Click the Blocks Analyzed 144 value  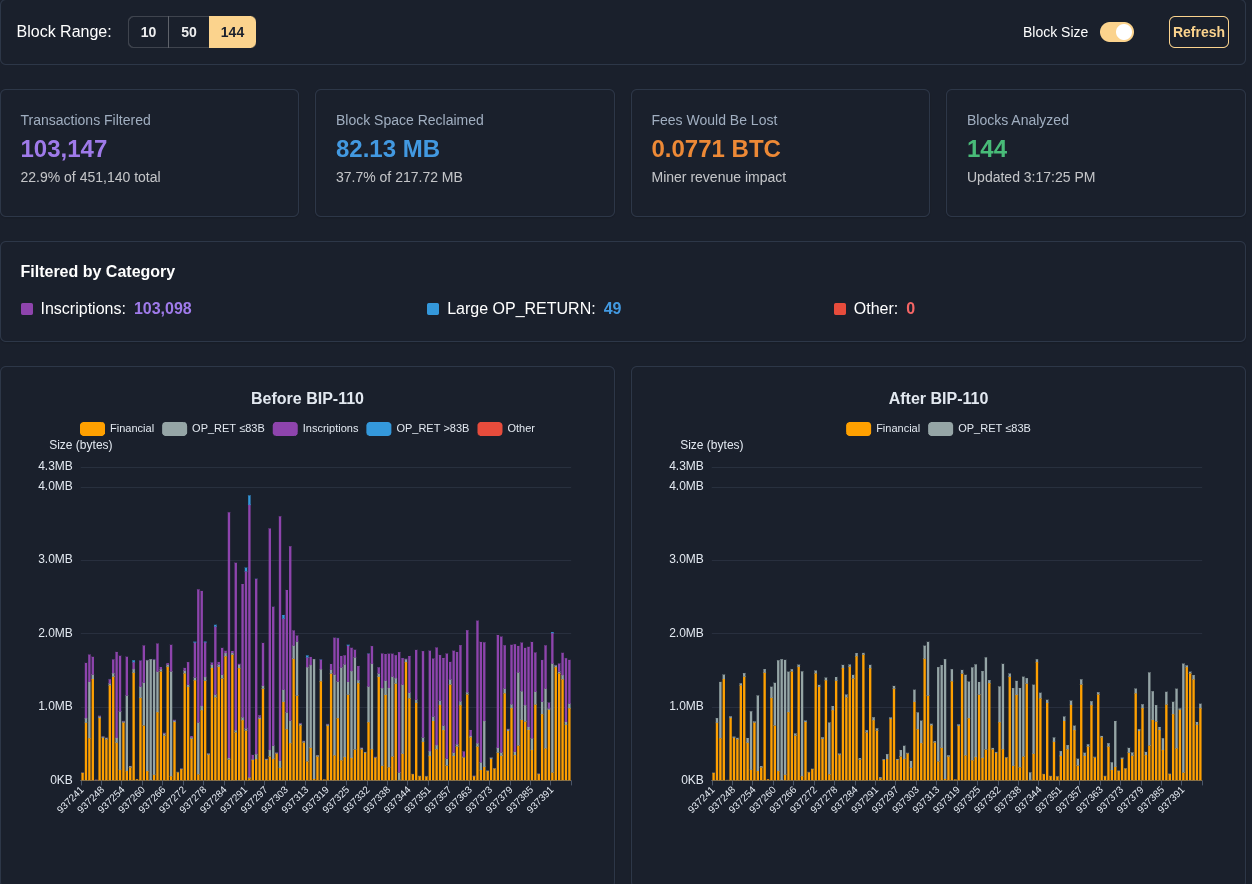(987, 149)
